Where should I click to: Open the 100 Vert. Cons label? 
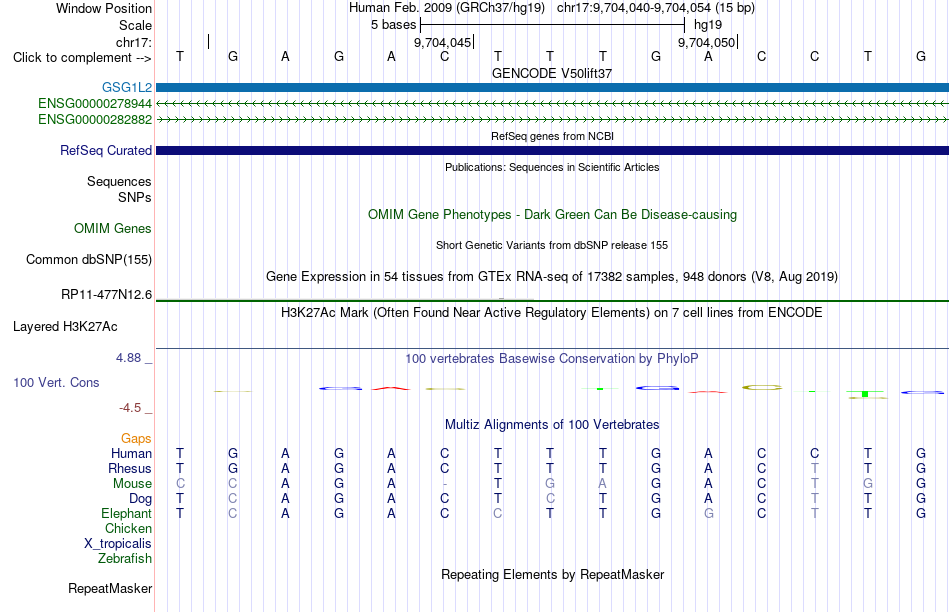[x=56, y=382]
